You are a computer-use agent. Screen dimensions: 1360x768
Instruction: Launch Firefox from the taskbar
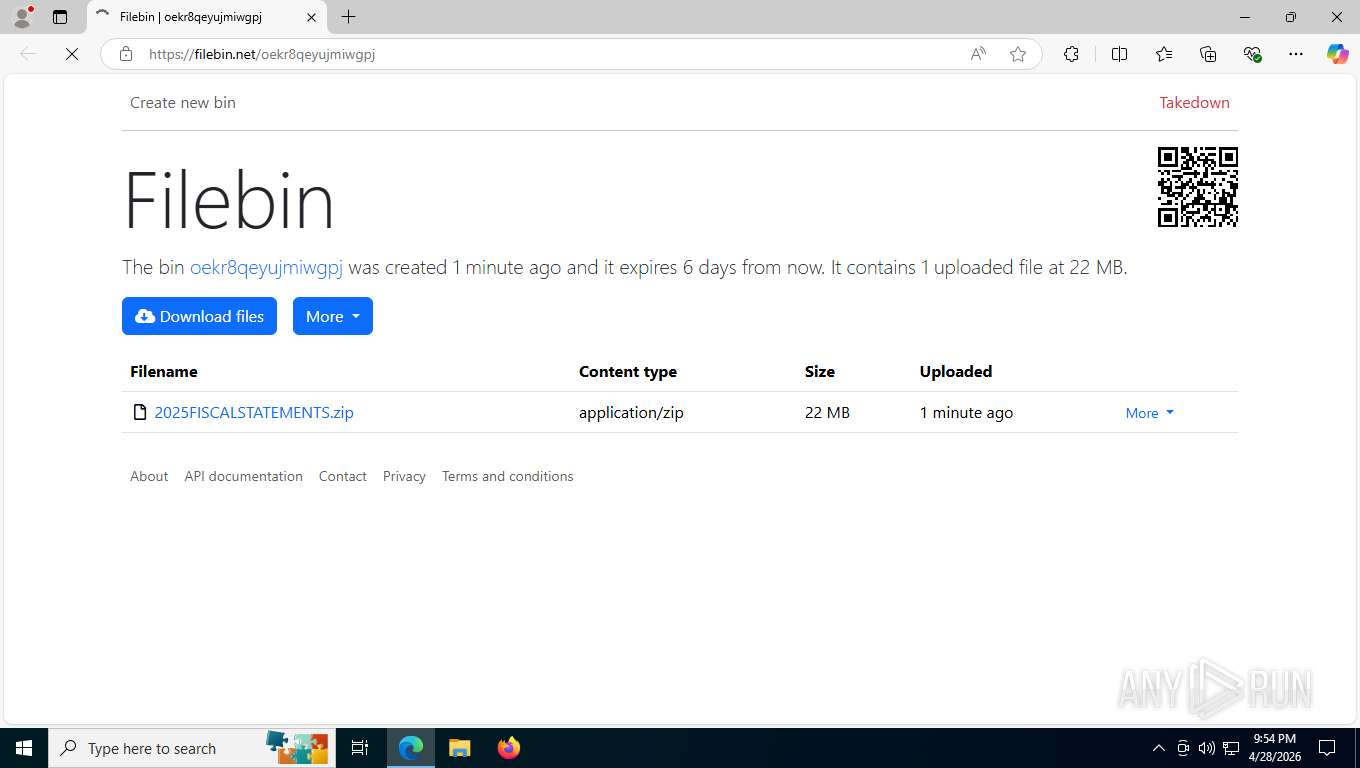pyautogui.click(x=508, y=748)
